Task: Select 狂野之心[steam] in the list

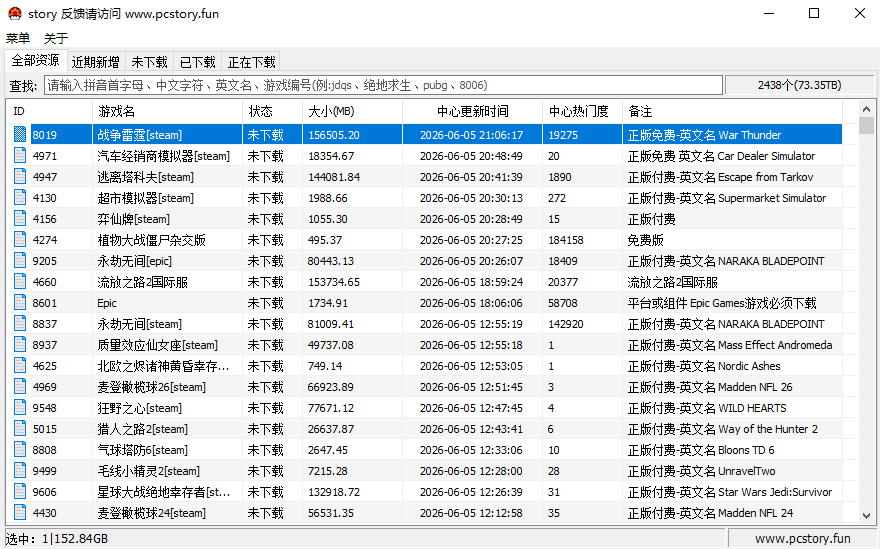Action: click(x=139, y=408)
